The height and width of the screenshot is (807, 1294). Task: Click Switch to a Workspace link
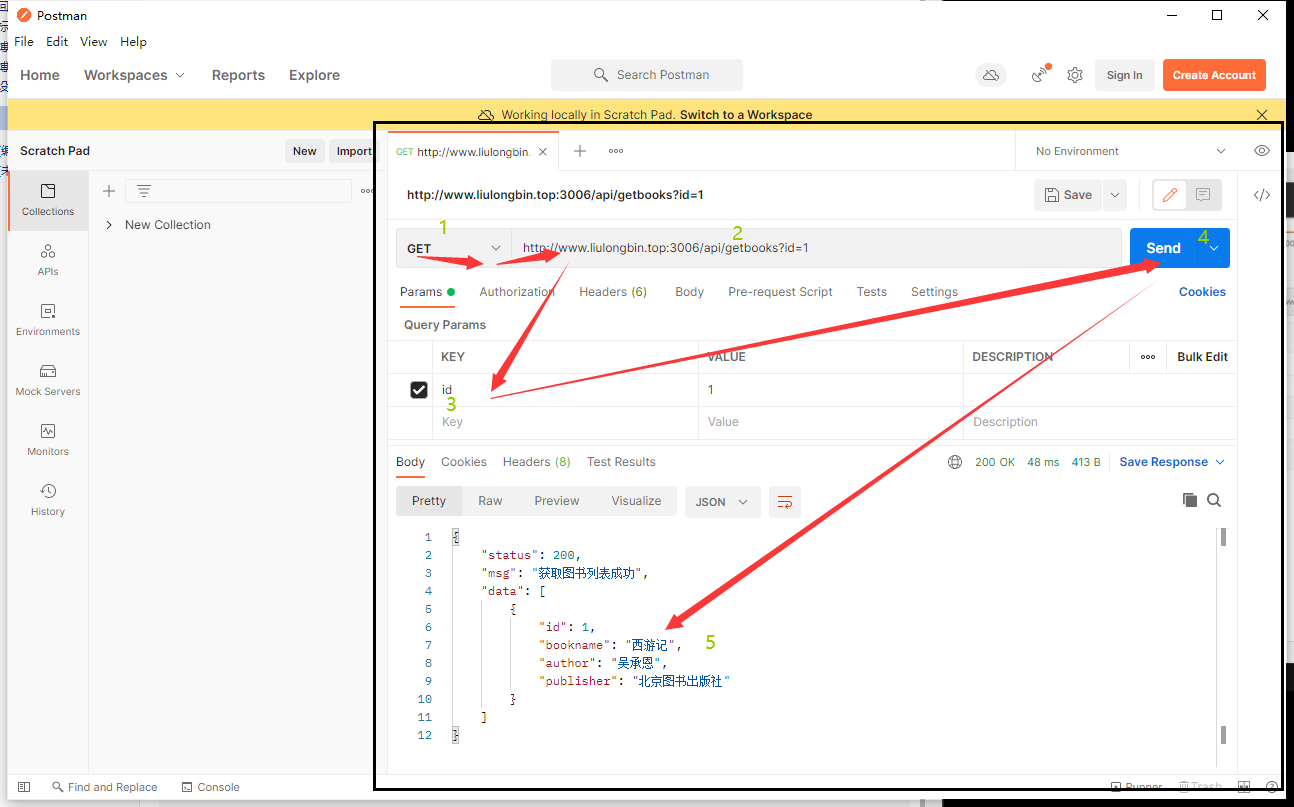coord(746,115)
